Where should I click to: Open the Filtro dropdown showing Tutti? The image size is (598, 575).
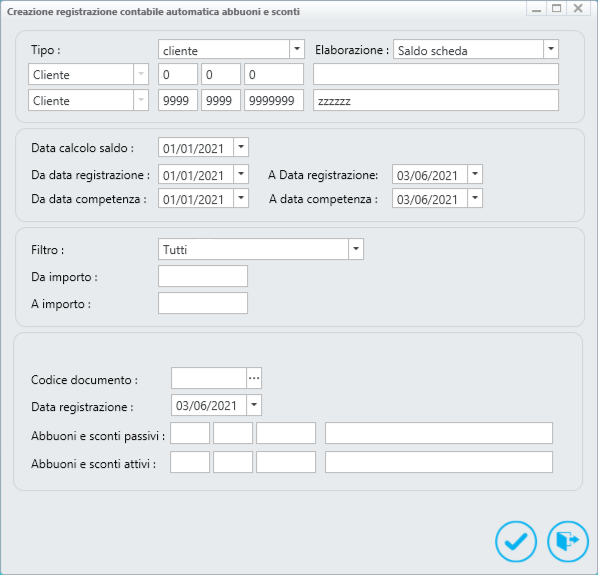click(356, 249)
